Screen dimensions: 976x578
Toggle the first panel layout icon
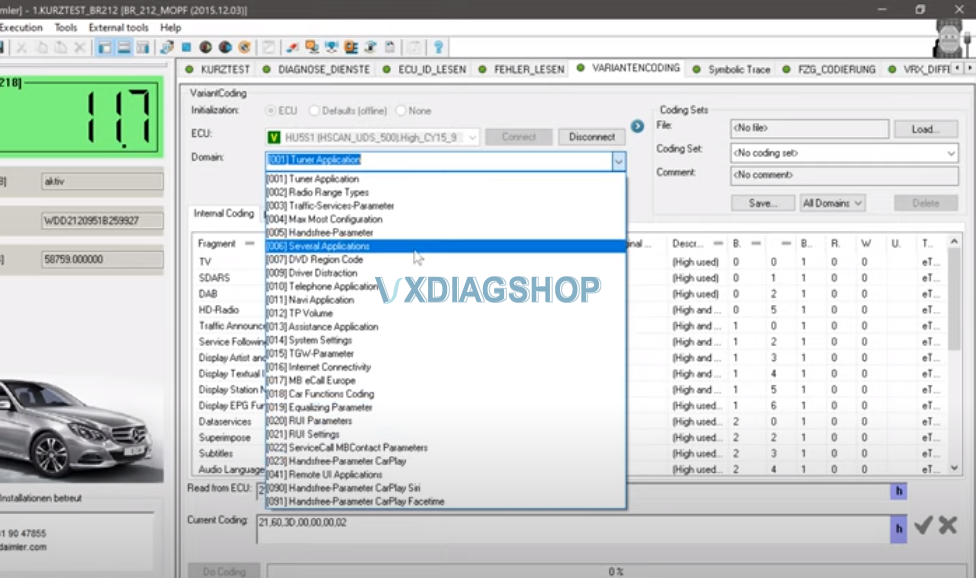pyautogui.click(x=105, y=47)
